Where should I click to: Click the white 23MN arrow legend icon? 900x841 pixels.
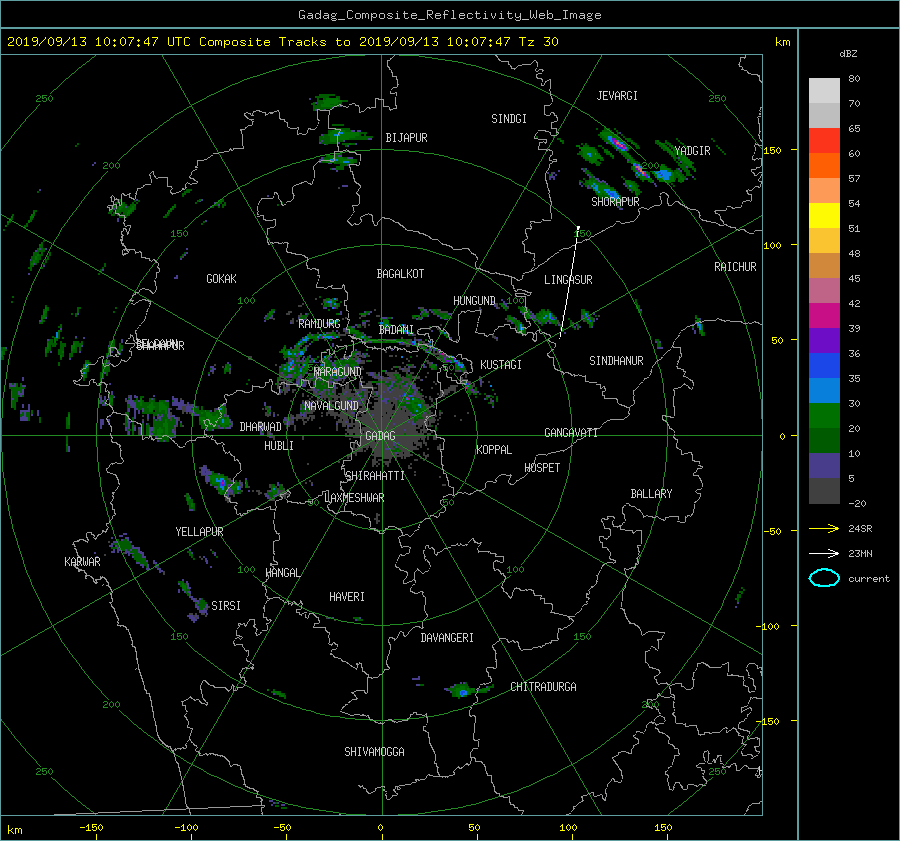coord(824,553)
